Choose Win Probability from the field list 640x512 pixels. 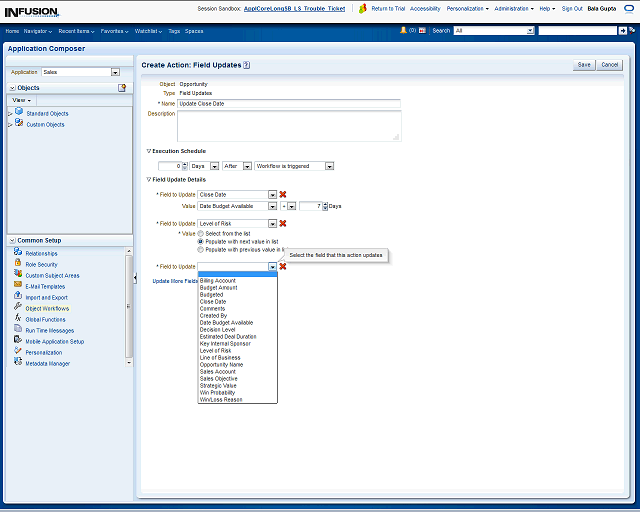[x=216, y=393]
